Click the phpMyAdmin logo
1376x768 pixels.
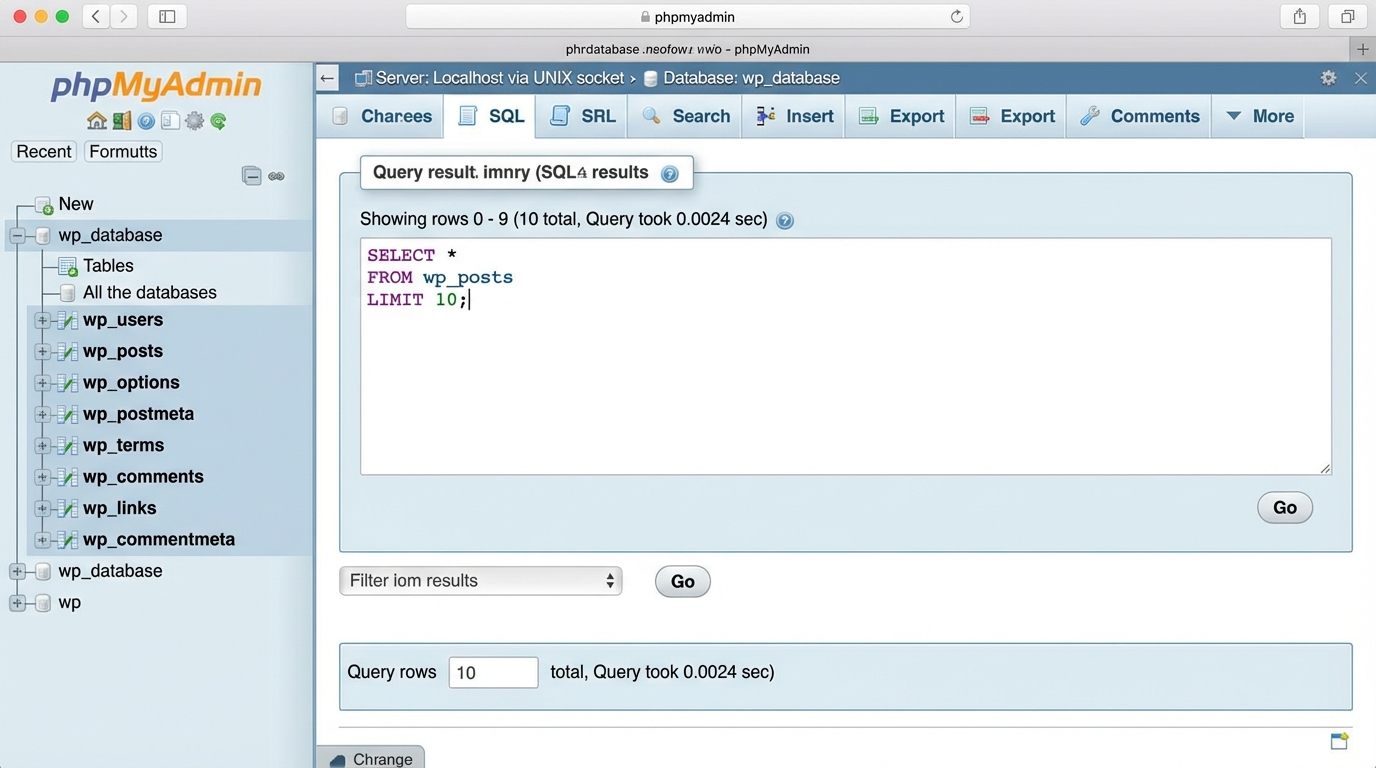pyautogui.click(x=155, y=87)
